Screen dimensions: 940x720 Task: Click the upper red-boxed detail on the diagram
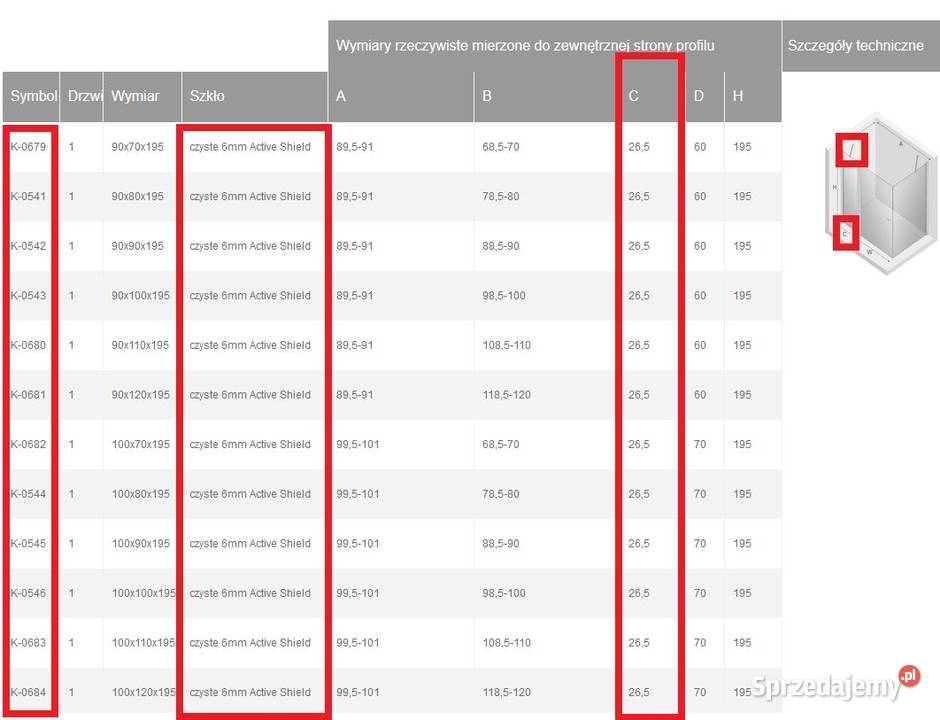[x=851, y=150]
